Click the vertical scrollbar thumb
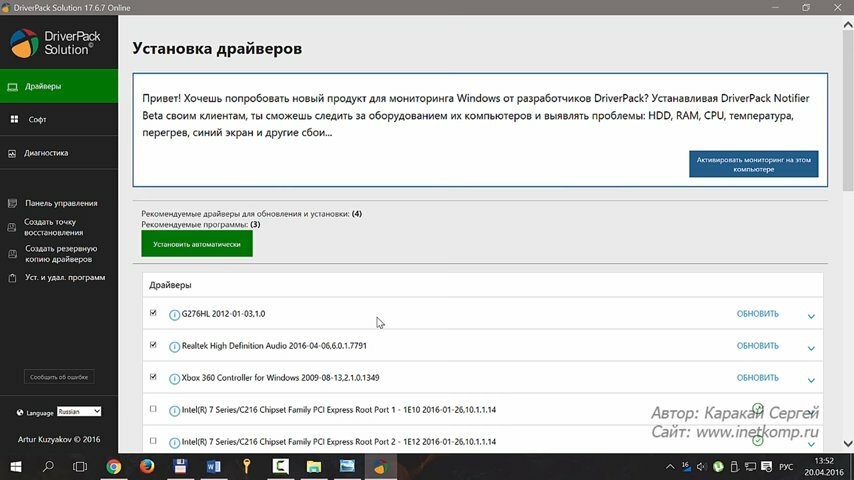This screenshot has height=480, width=854. pyautogui.click(x=848, y=111)
